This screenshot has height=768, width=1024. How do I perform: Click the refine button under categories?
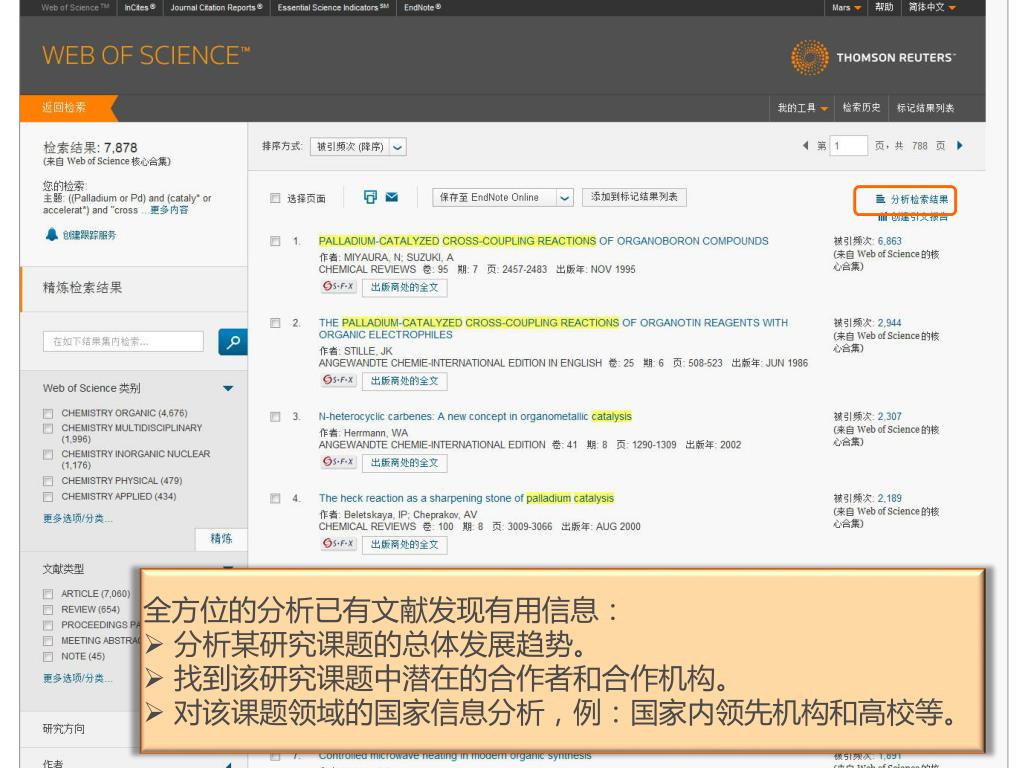click(221, 539)
